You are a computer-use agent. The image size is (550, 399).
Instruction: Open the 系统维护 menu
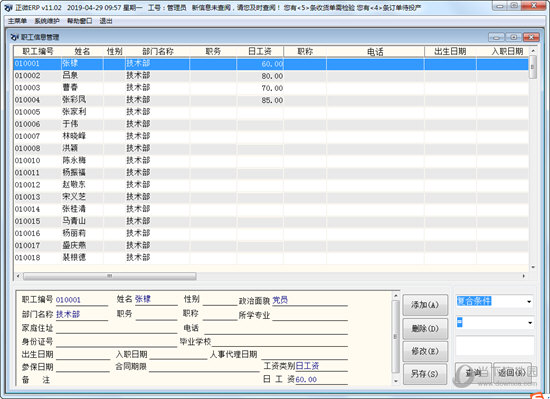pos(47,21)
